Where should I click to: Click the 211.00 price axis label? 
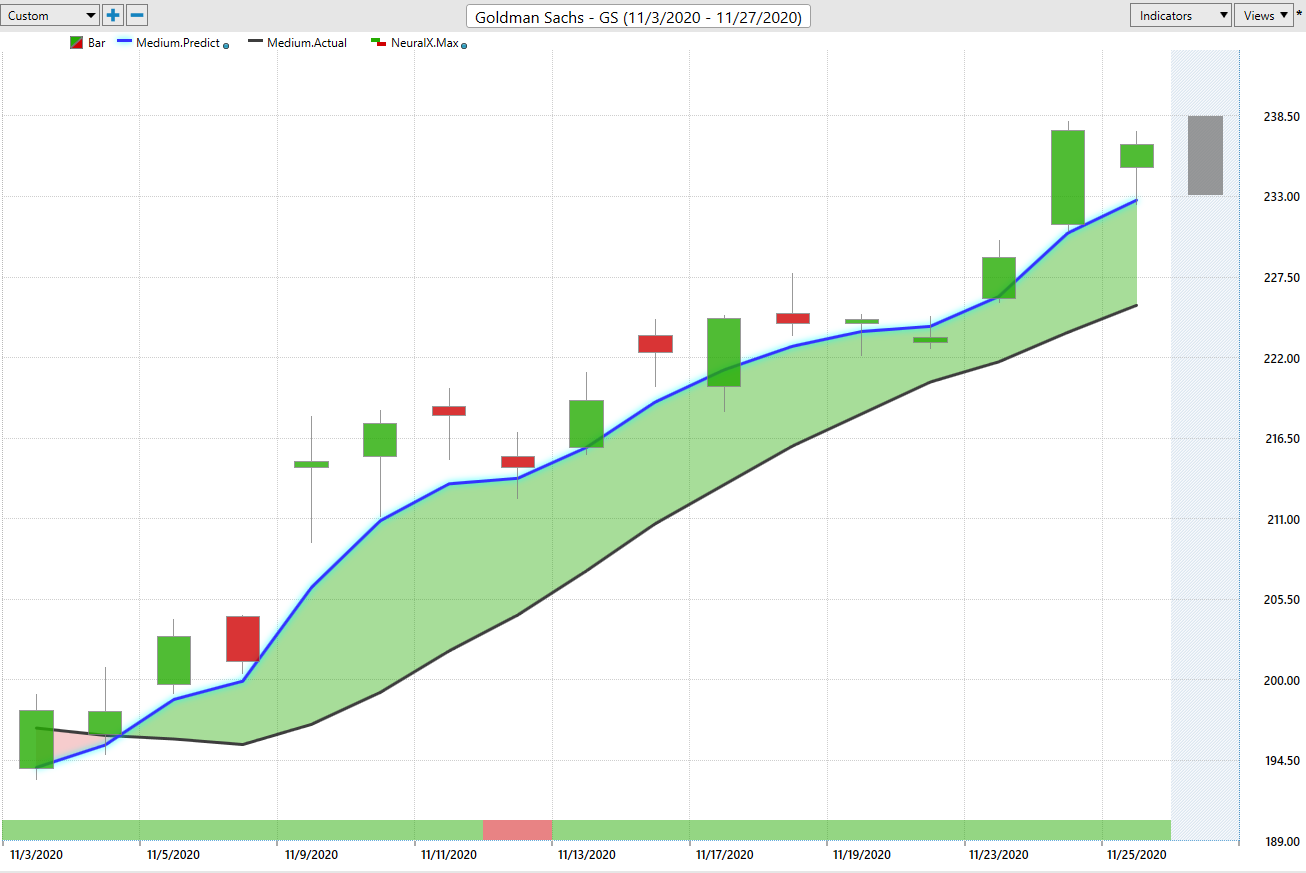point(1281,520)
